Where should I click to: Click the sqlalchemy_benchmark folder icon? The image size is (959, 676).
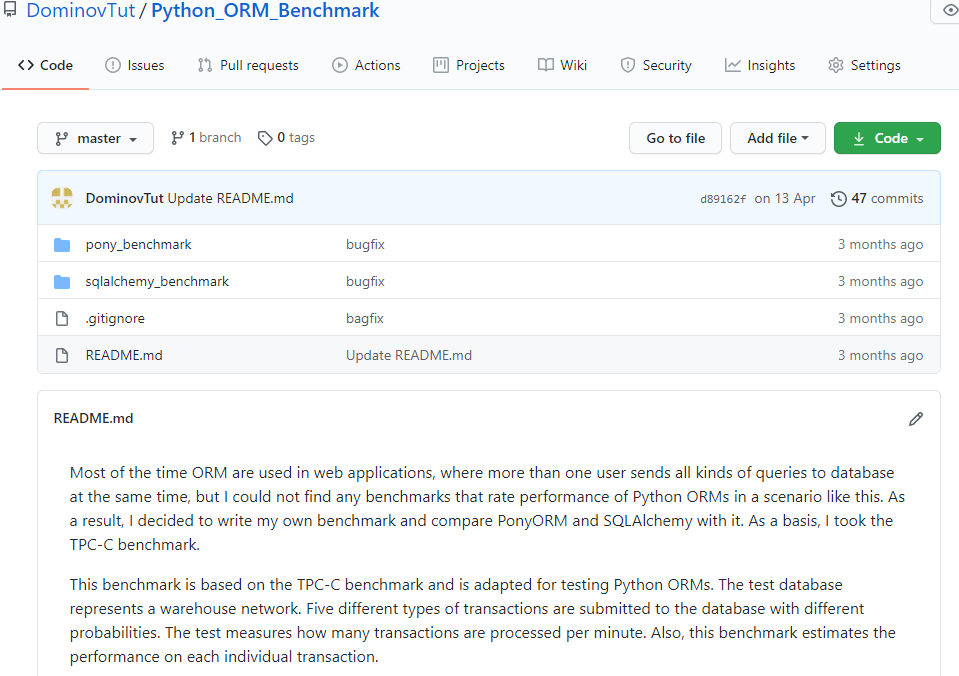[x=62, y=282]
